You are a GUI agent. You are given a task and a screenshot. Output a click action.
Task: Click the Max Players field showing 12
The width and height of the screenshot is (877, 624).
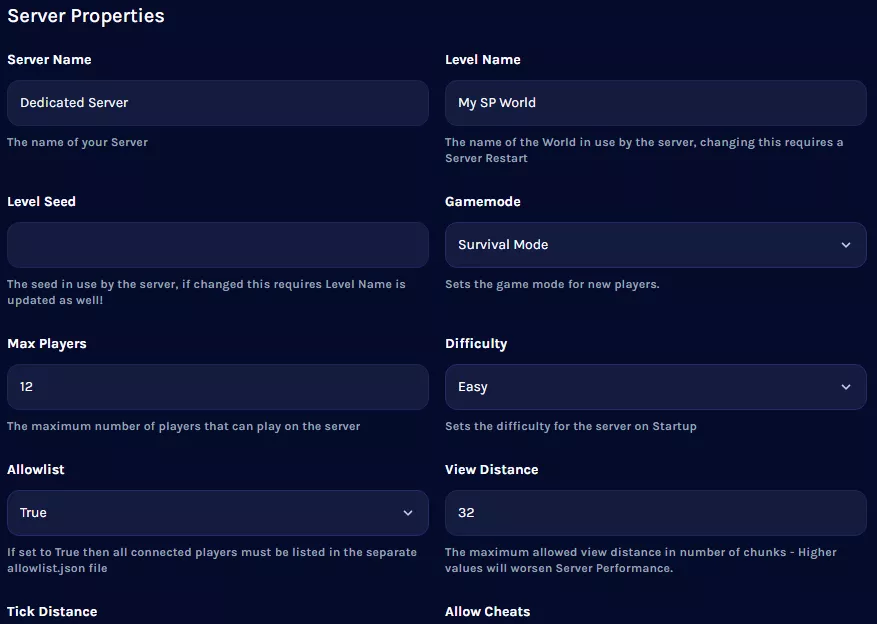click(218, 387)
